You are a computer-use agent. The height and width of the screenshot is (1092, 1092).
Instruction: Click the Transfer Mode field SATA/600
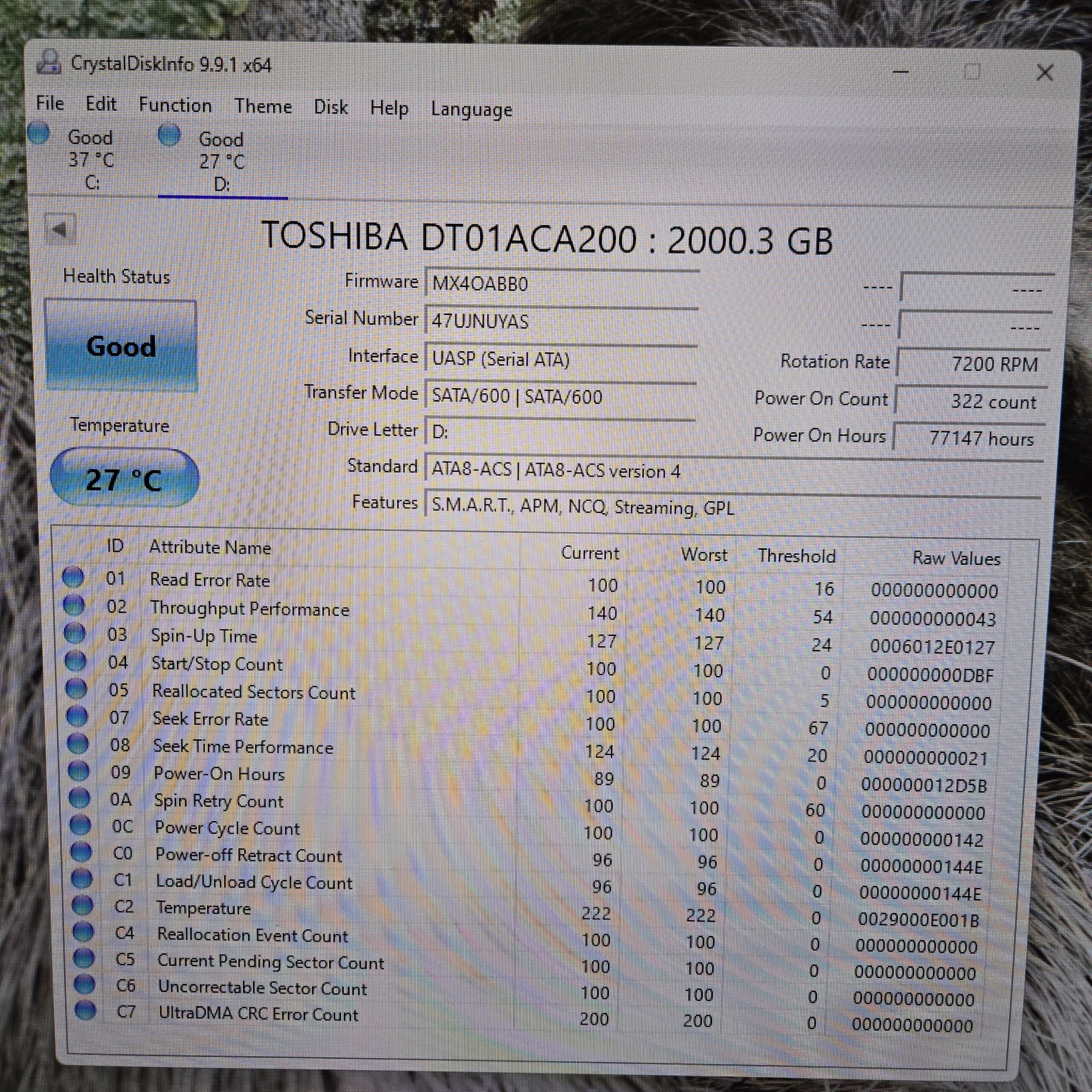tap(560, 397)
